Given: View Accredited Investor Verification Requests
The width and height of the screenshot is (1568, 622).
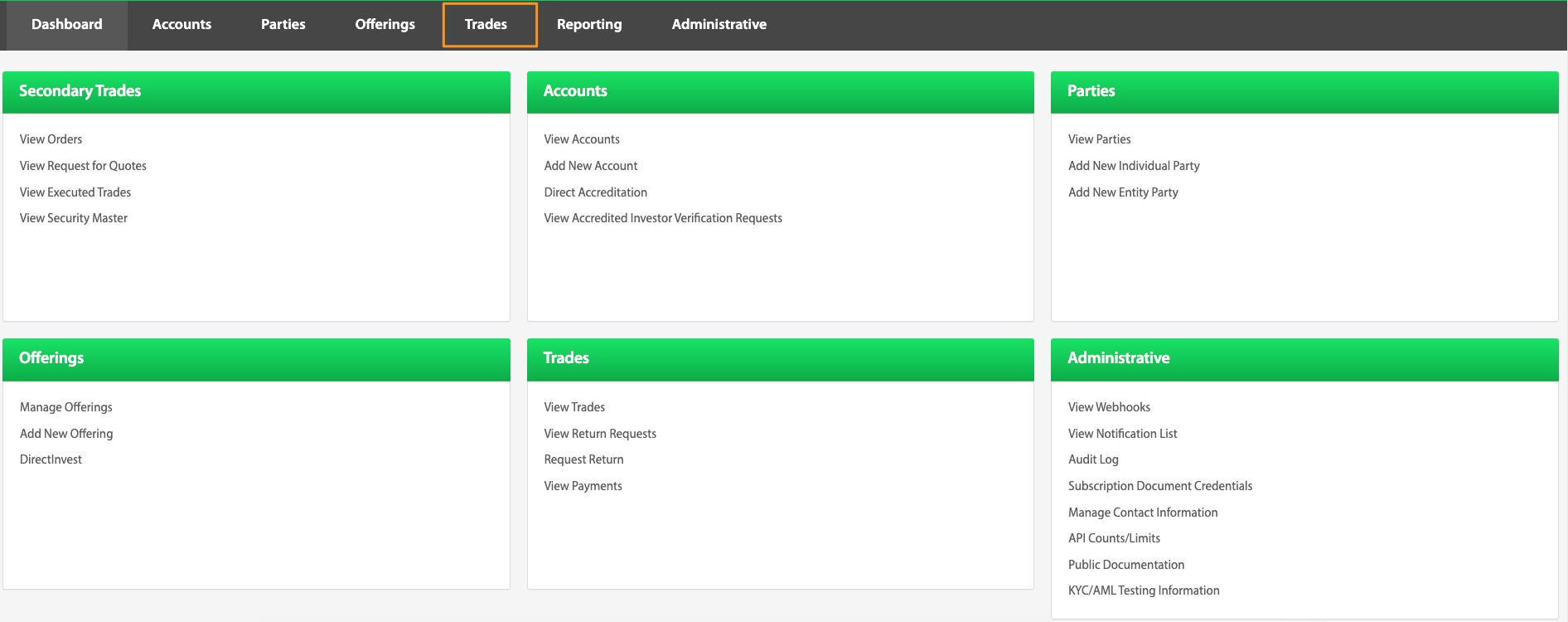Looking at the screenshot, I should click(x=663, y=218).
